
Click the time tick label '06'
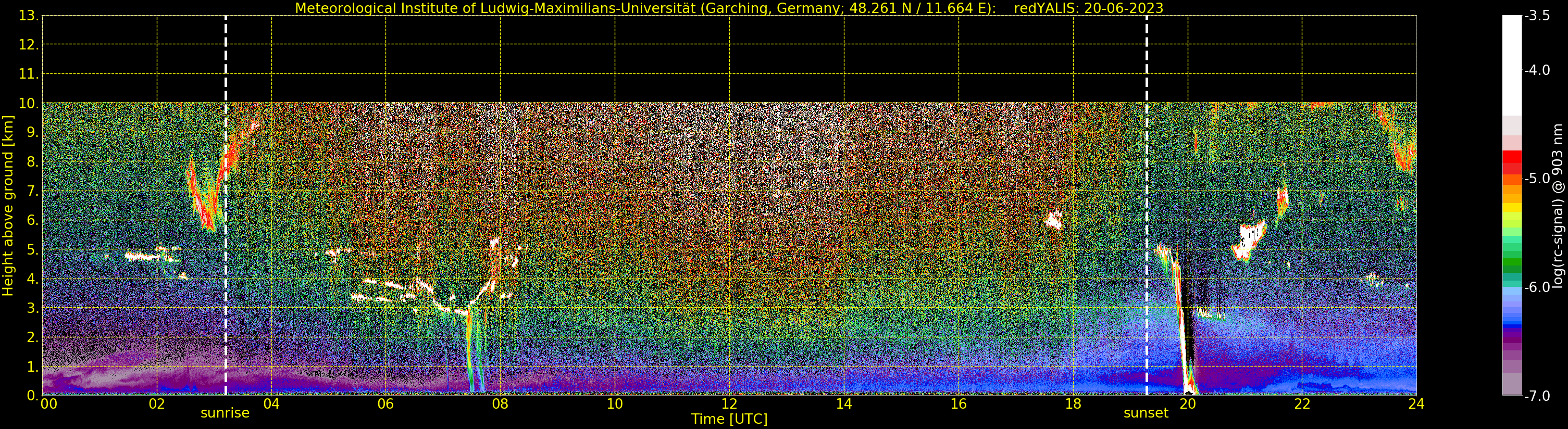pyautogui.click(x=386, y=404)
